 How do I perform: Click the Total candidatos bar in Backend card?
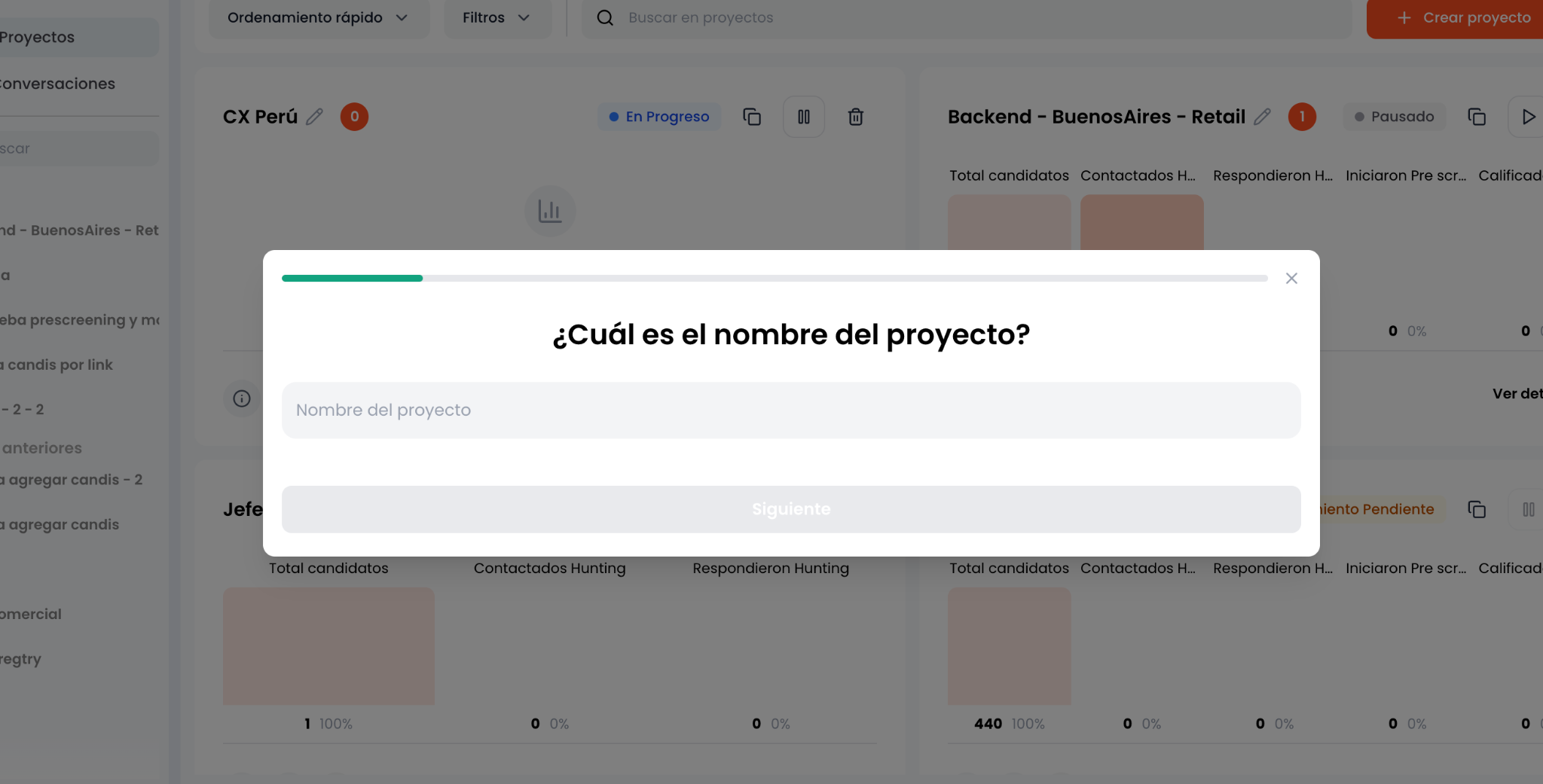coord(1009,223)
